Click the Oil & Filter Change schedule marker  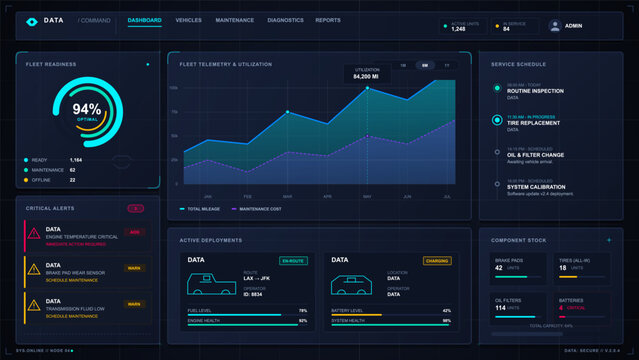tap(497, 152)
